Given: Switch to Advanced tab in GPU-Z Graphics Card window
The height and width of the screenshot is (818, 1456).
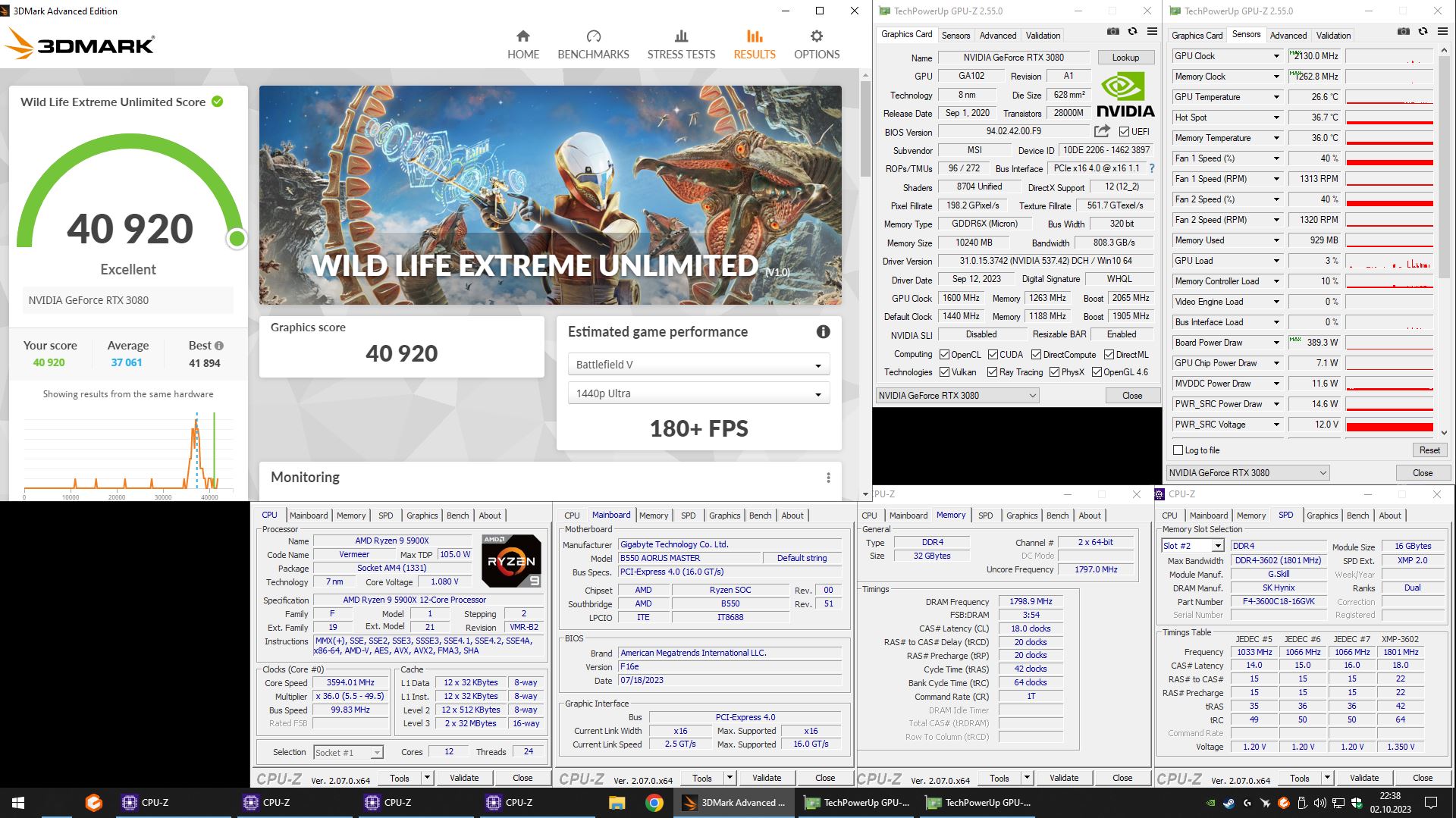Looking at the screenshot, I should pyautogui.click(x=998, y=36).
